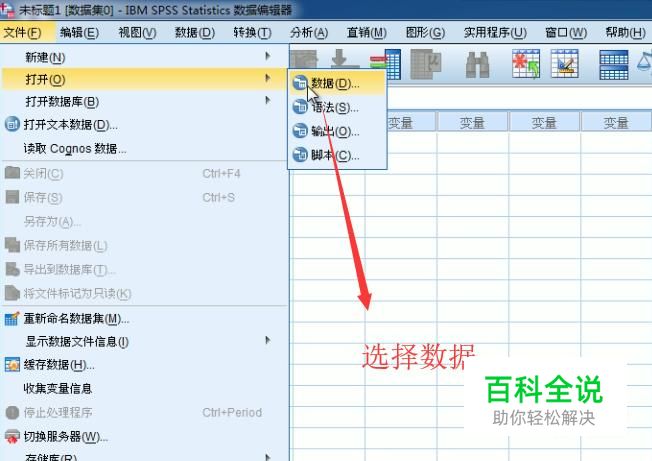Open the View menu (视图)
652x461 pixels.
pyautogui.click(x=137, y=32)
